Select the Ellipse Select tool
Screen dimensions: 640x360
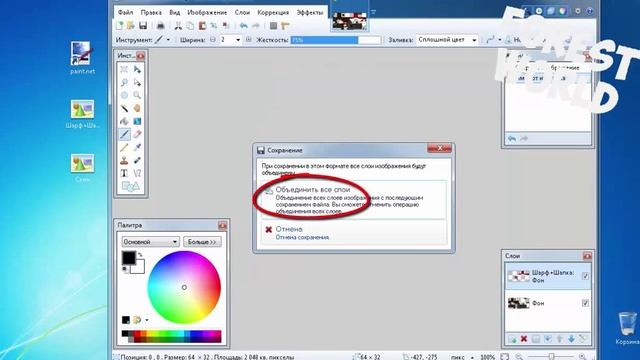point(124,95)
